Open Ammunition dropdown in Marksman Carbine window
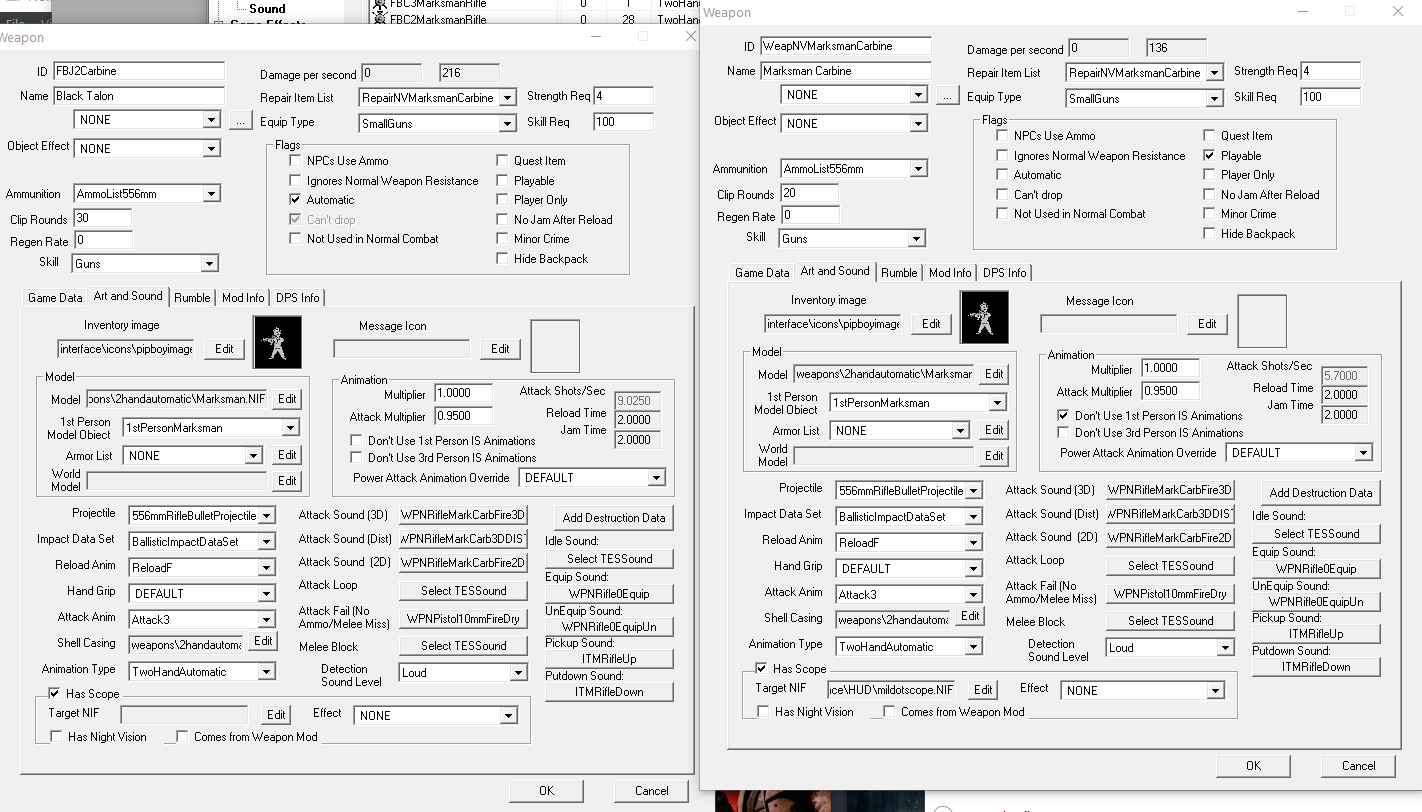 point(918,169)
